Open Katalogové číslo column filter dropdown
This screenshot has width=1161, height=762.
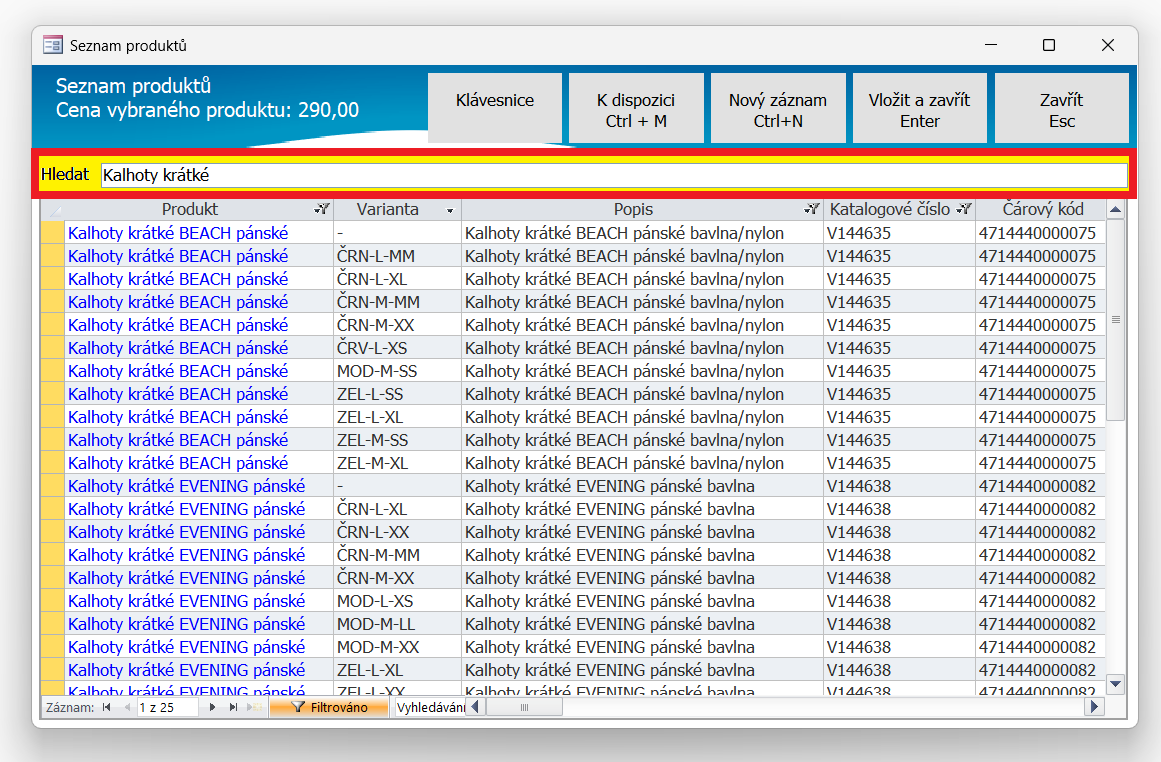click(x=964, y=210)
